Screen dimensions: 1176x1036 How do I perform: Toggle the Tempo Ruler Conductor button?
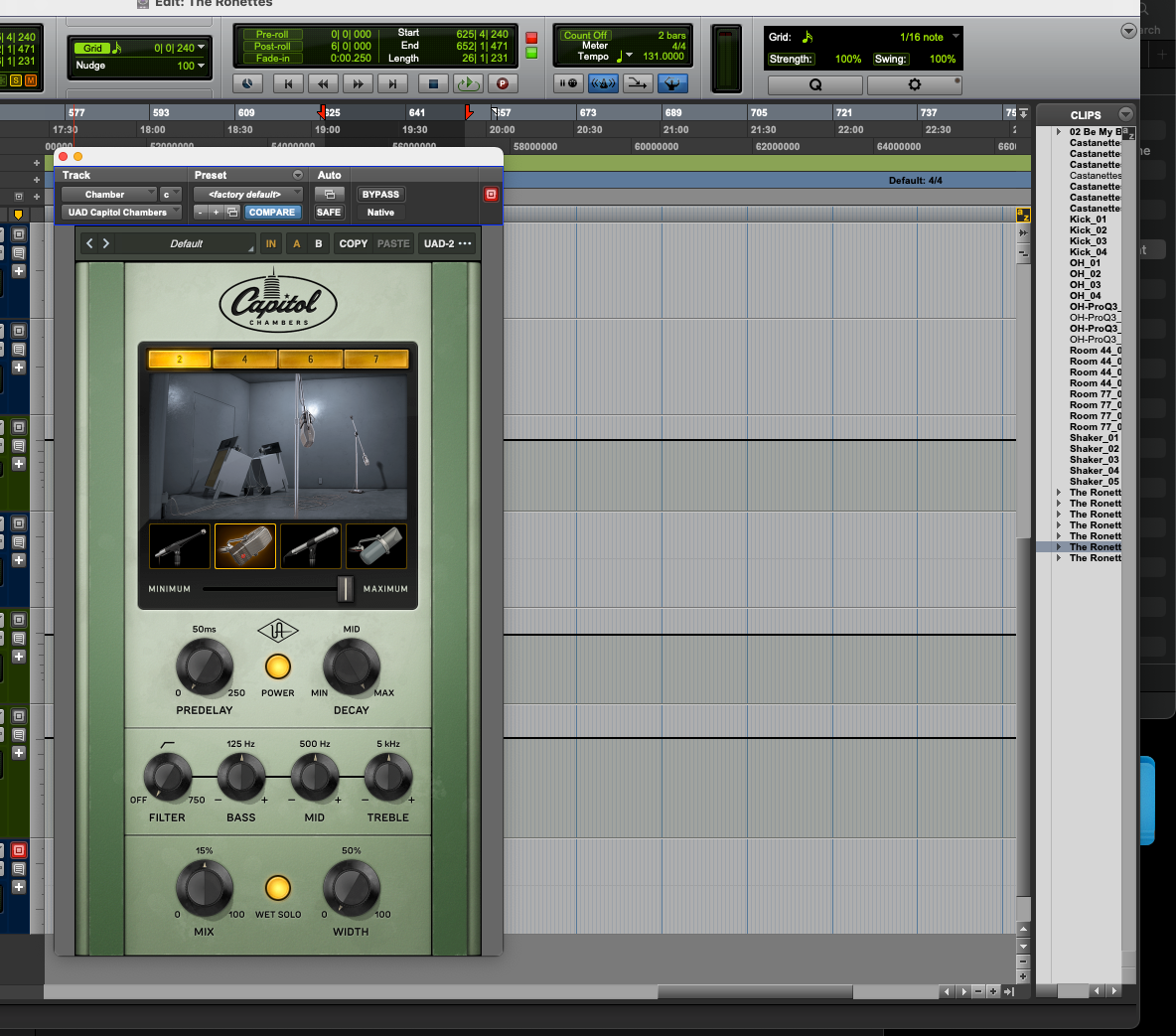click(672, 83)
